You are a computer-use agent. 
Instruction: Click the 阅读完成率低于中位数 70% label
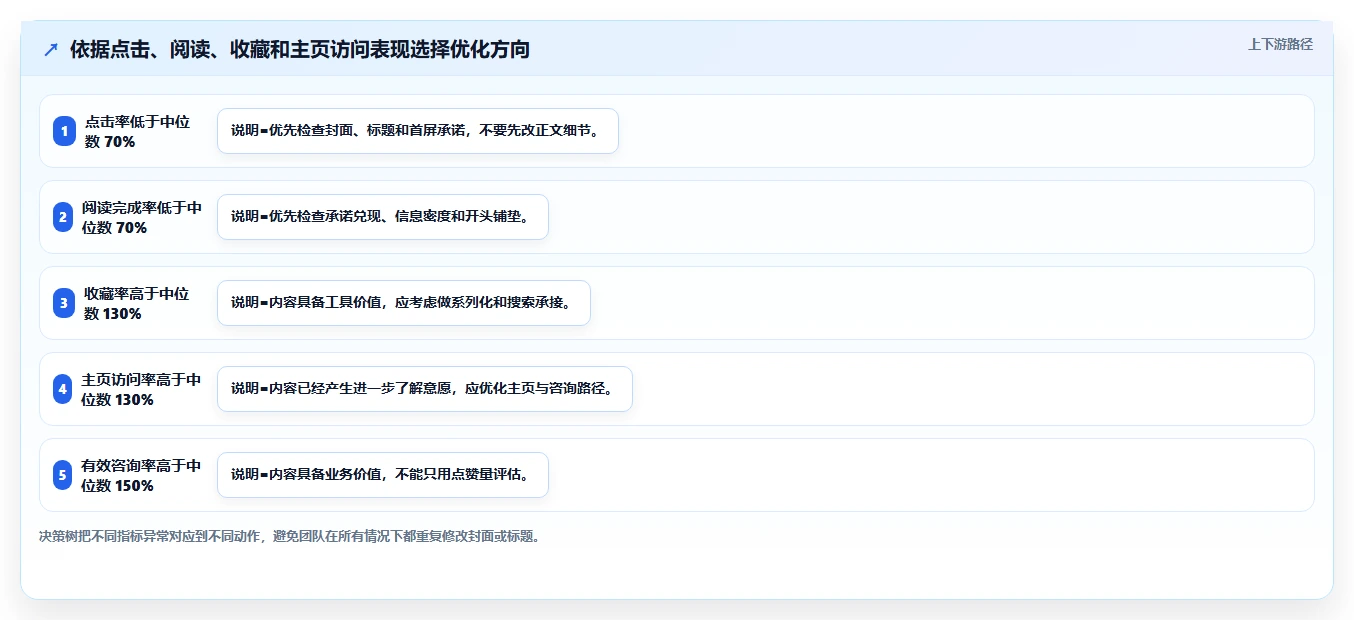[142, 217]
